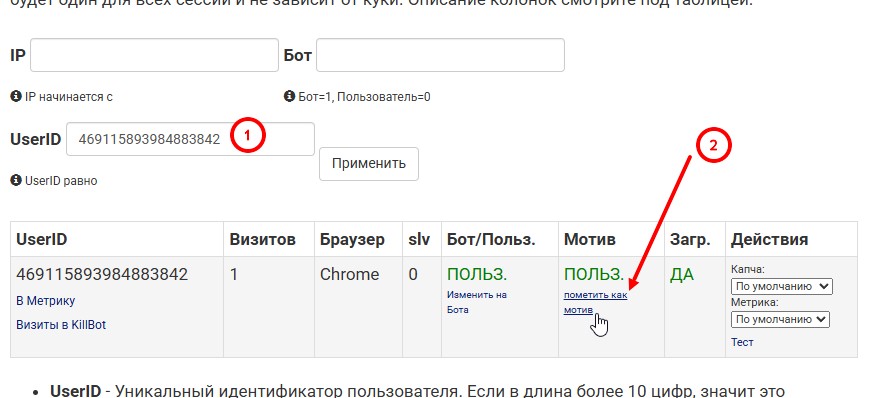879x398 pixels.
Task: Click the bold 'UserID' term in description list
Action: click(76, 391)
